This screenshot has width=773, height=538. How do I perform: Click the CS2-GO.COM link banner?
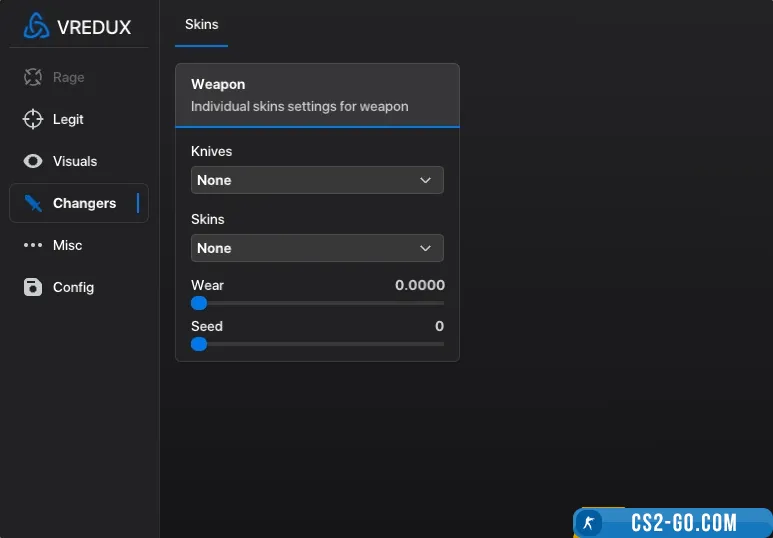(683, 523)
